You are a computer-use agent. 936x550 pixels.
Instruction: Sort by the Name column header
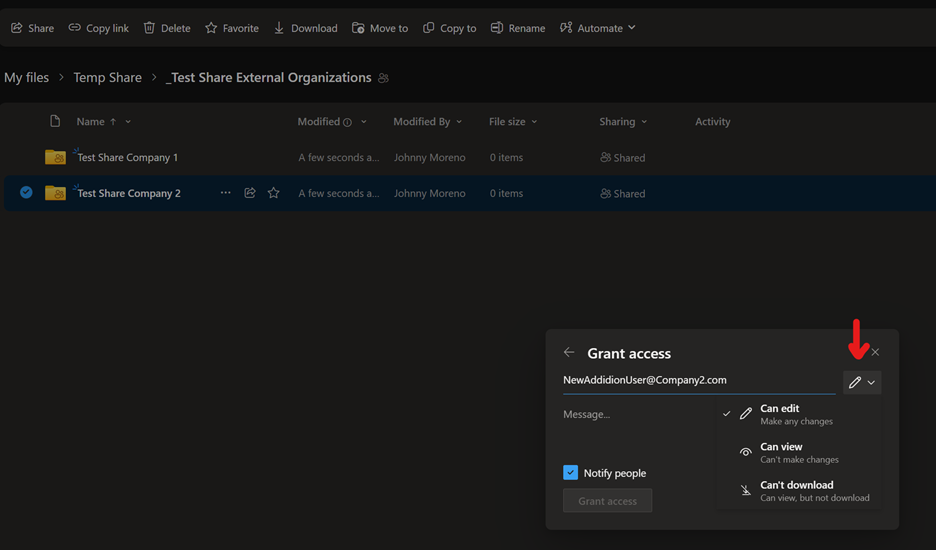90,122
